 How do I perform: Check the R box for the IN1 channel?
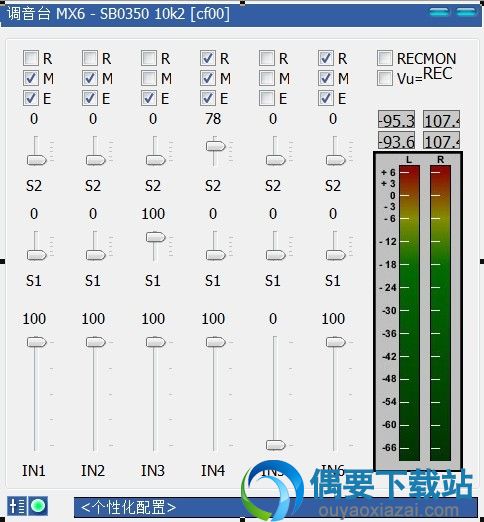pos(31,58)
